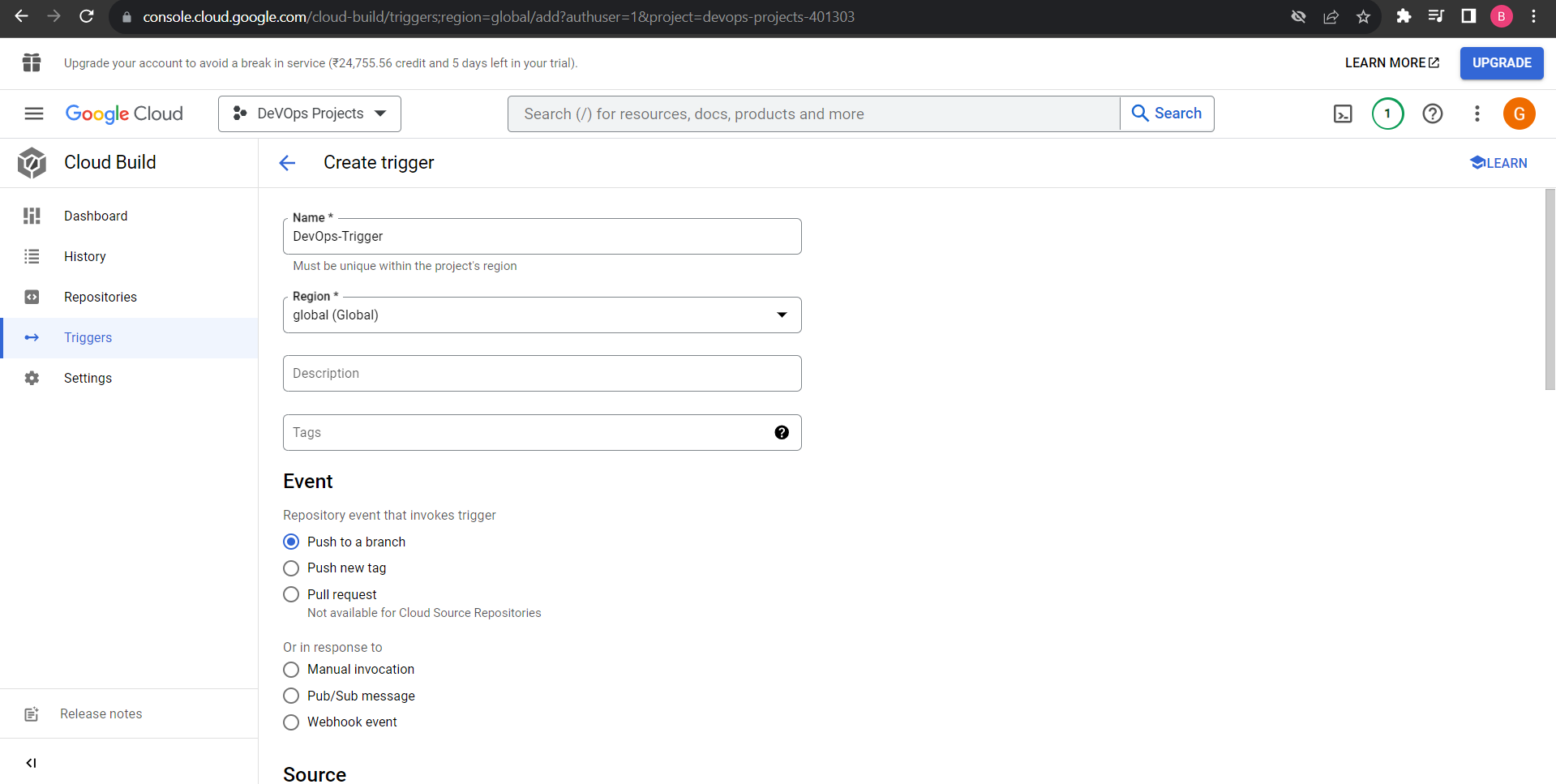Bookmark this page with the star icon
The height and width of the screenshot is (784, 1556).
pos(1363,16)
